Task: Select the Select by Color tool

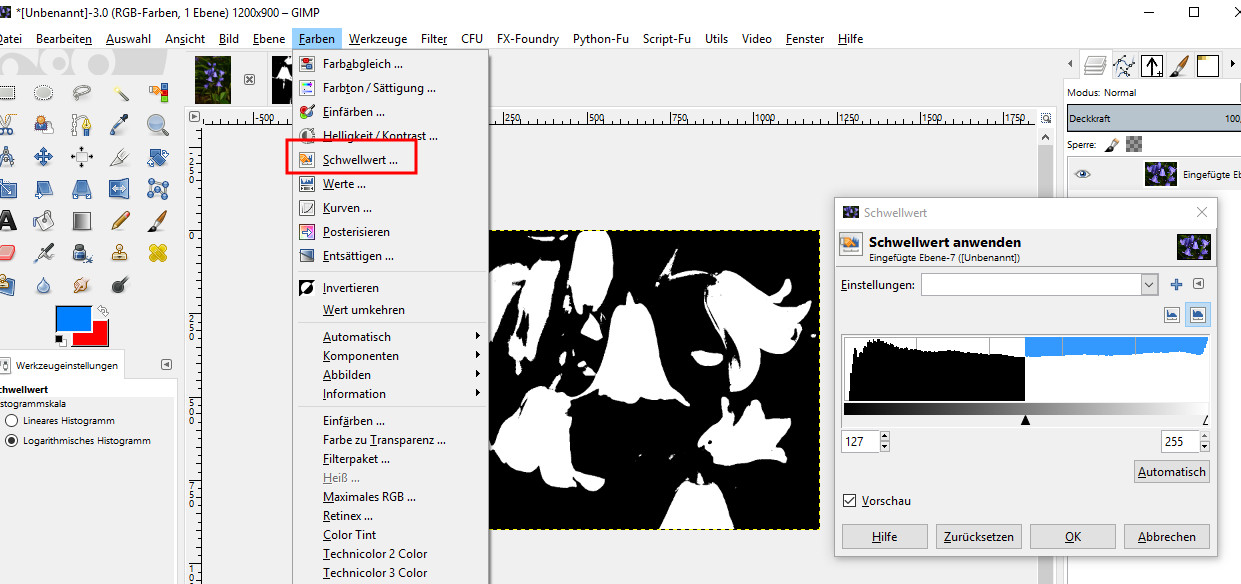Action: click(x=158, y=93)
